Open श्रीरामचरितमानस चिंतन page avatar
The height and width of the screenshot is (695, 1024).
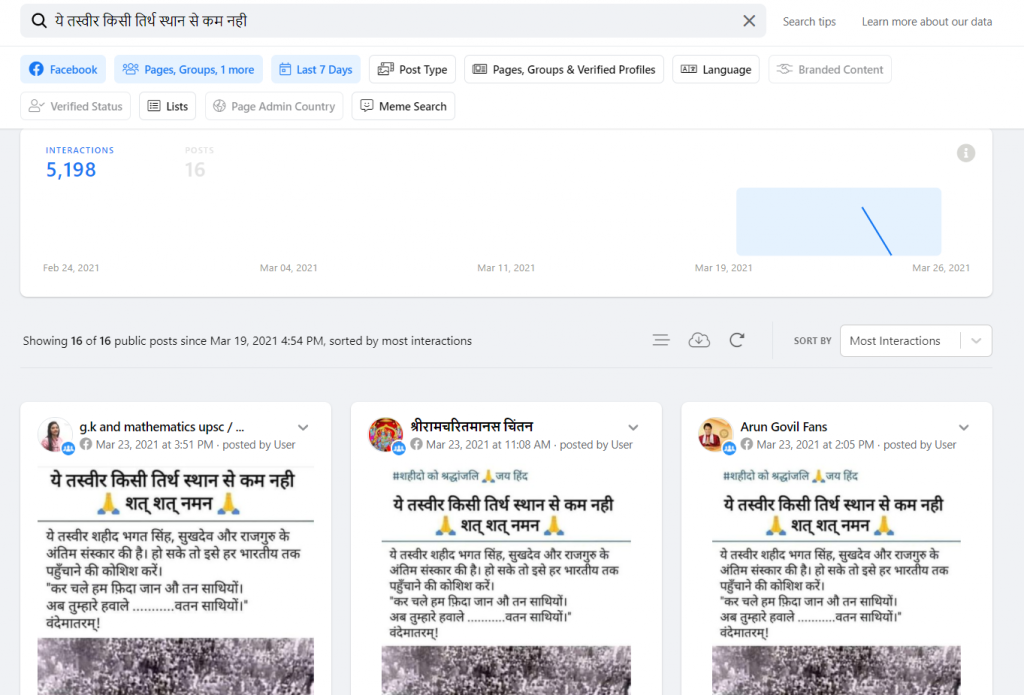[386, 435]
